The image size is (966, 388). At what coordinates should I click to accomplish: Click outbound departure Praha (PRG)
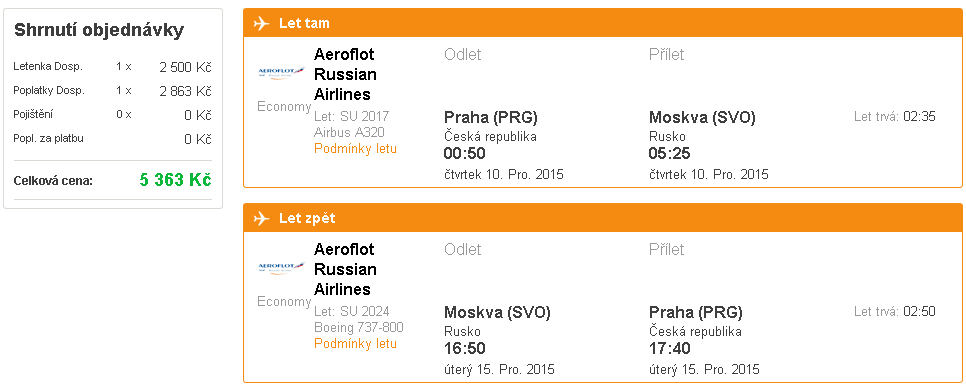491,117
